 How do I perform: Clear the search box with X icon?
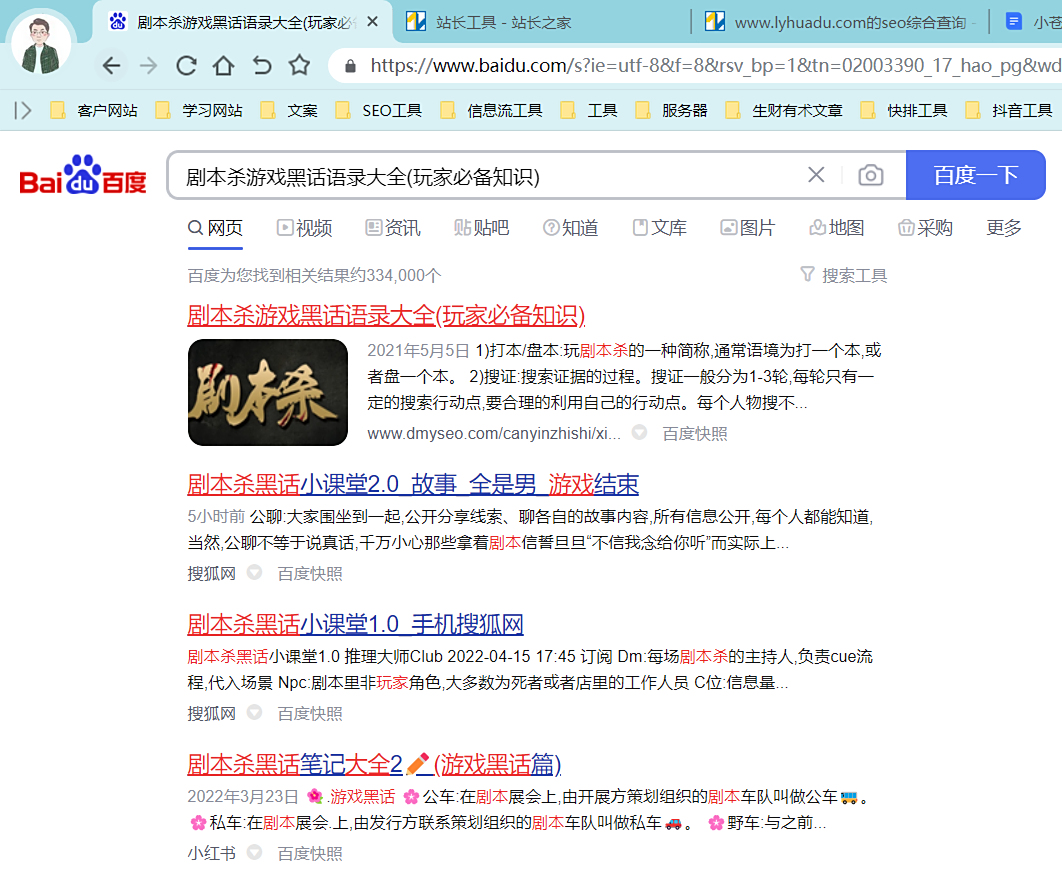point(816,175)
